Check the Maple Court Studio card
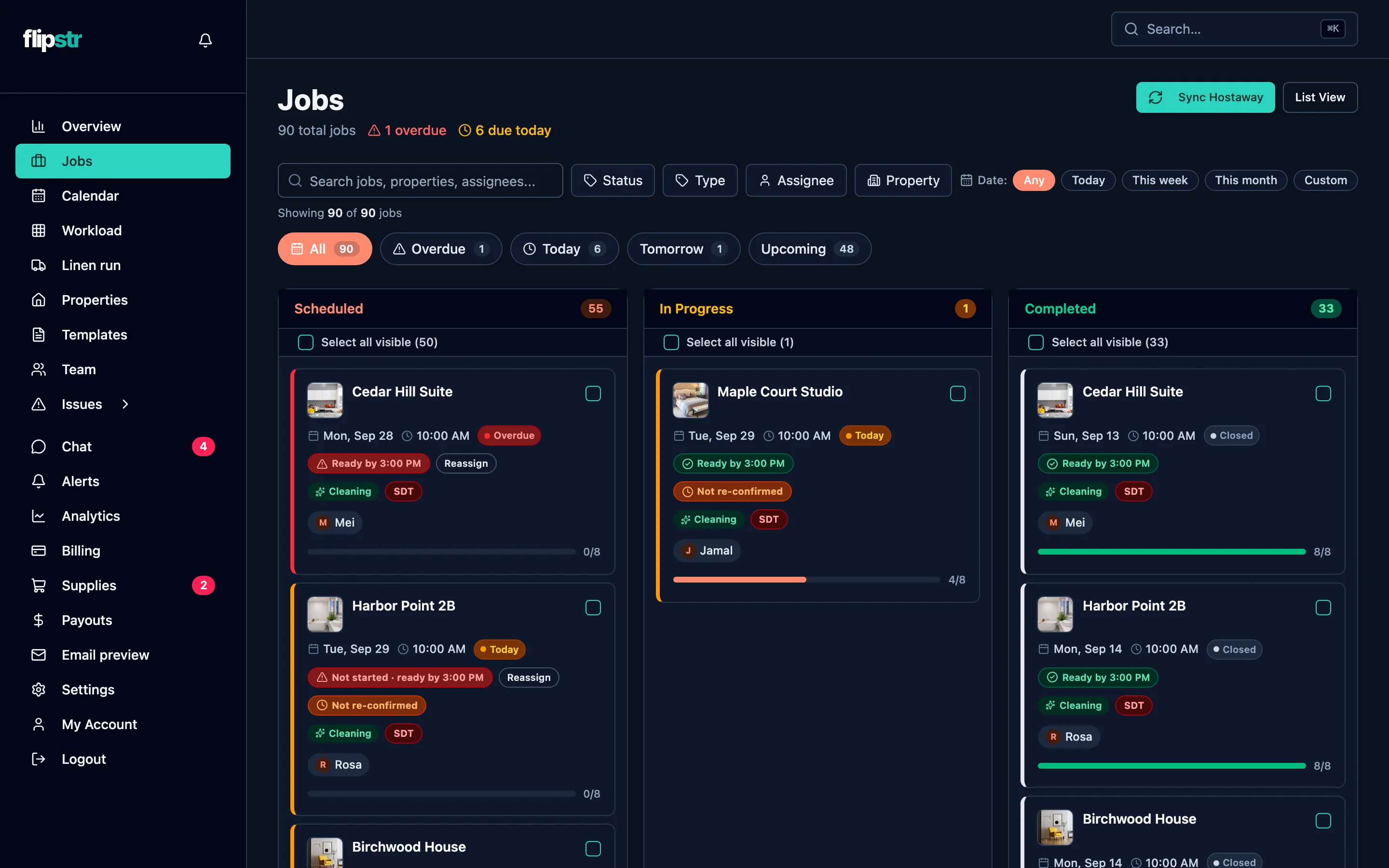Screen dimensions: 1389x868 (958, 394)
